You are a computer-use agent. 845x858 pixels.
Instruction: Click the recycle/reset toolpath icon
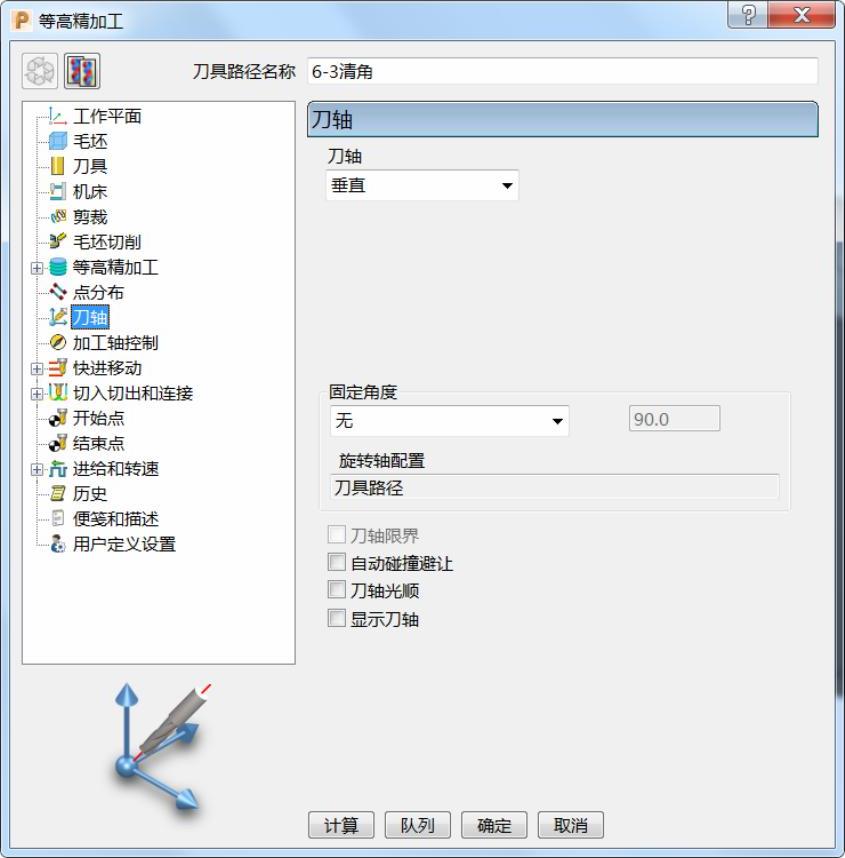pyautogui.click(x=40, y=71)
